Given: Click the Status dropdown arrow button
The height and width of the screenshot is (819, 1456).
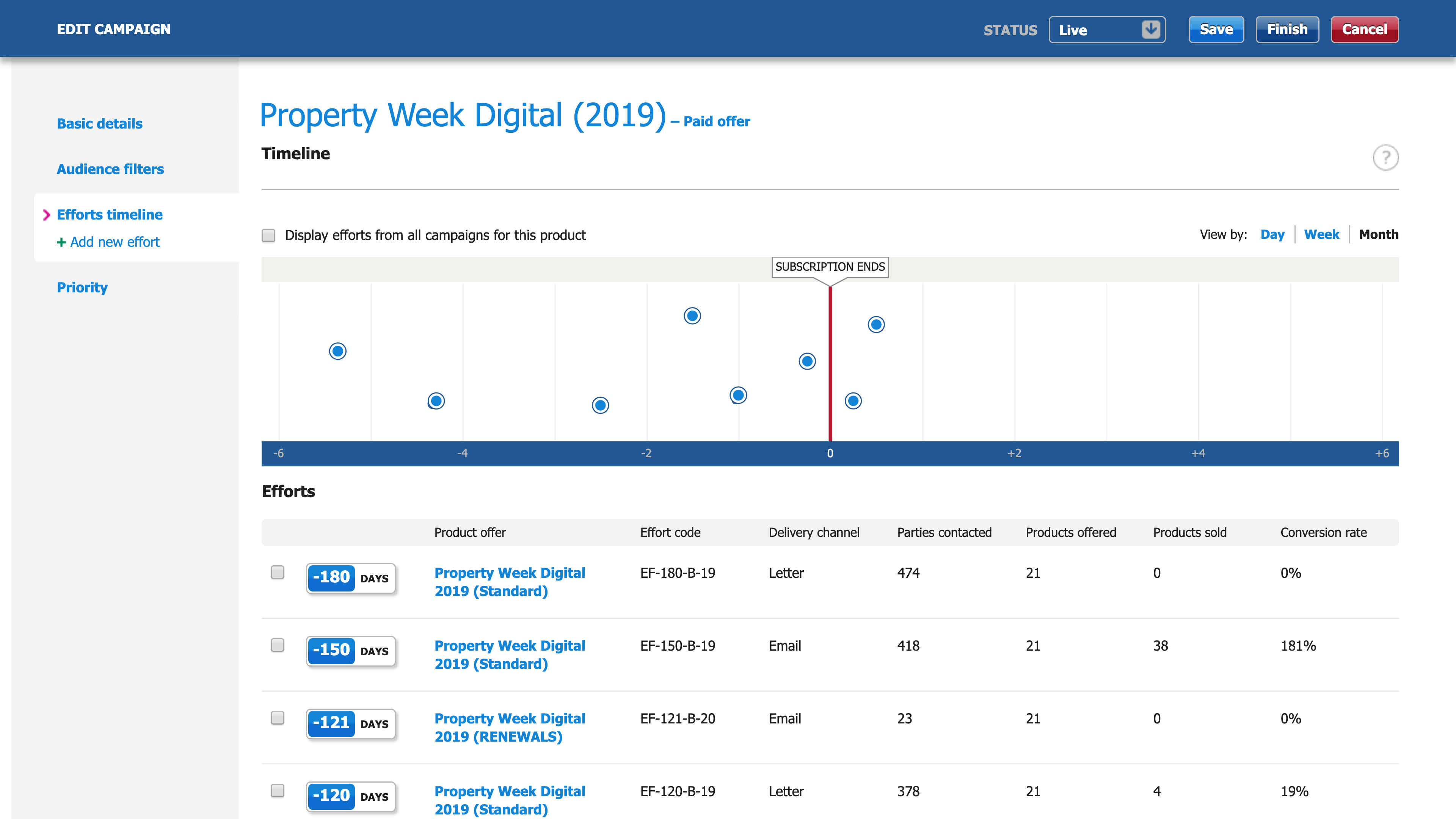Looking at the screenshot, I should (1150, 30).
